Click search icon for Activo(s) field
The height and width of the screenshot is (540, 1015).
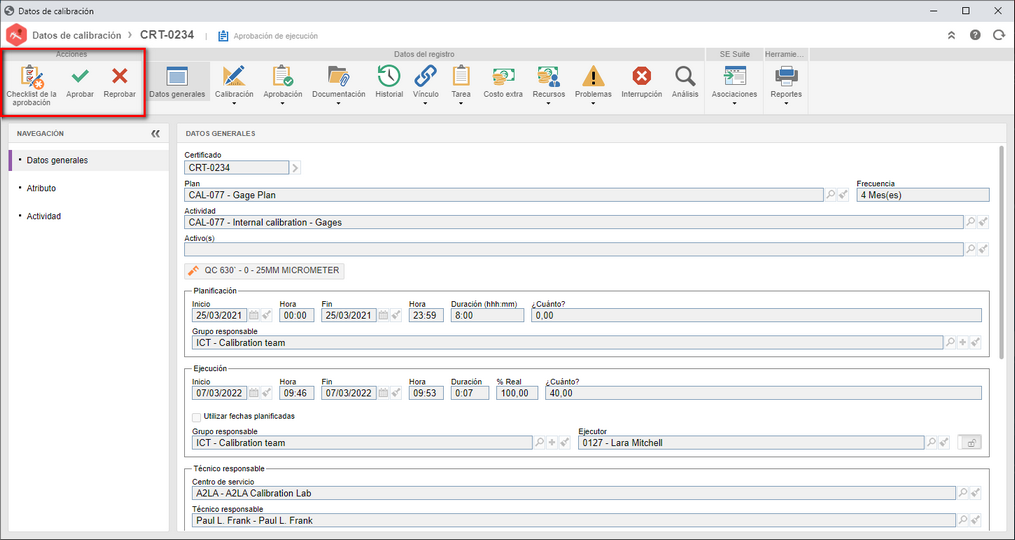pos(971,249)
